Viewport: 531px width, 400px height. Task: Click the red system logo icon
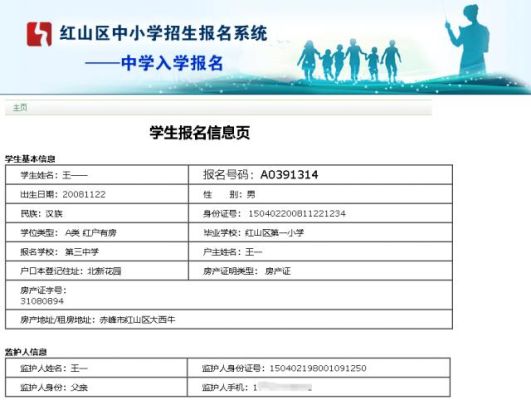click(x=39, y=34)
